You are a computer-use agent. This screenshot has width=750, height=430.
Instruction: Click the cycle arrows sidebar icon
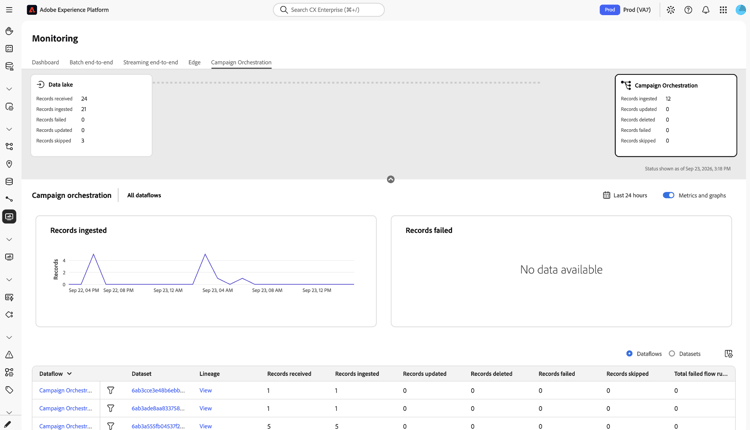pos(9,315)
